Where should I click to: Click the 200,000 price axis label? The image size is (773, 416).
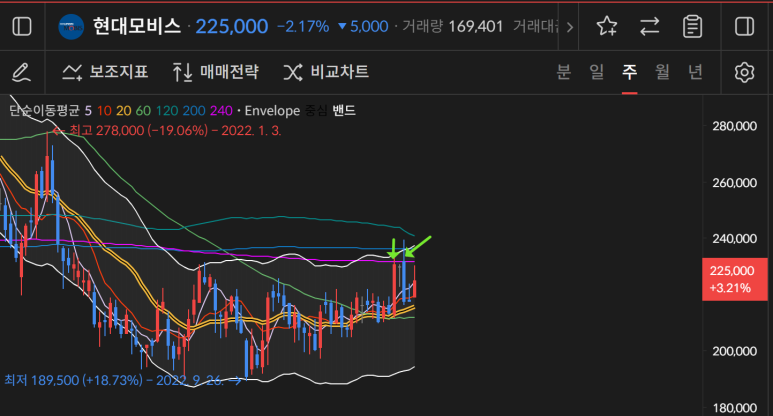pyautogui.click(x=735, y=351)
